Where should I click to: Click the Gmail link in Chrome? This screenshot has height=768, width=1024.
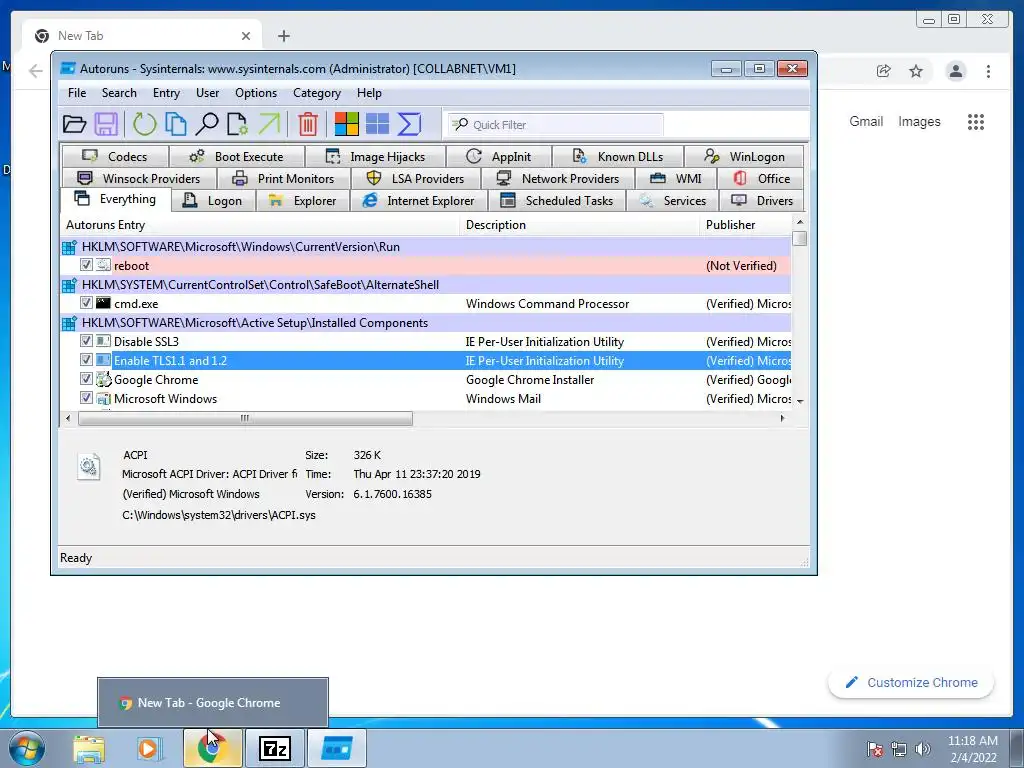tap(866, 121)
